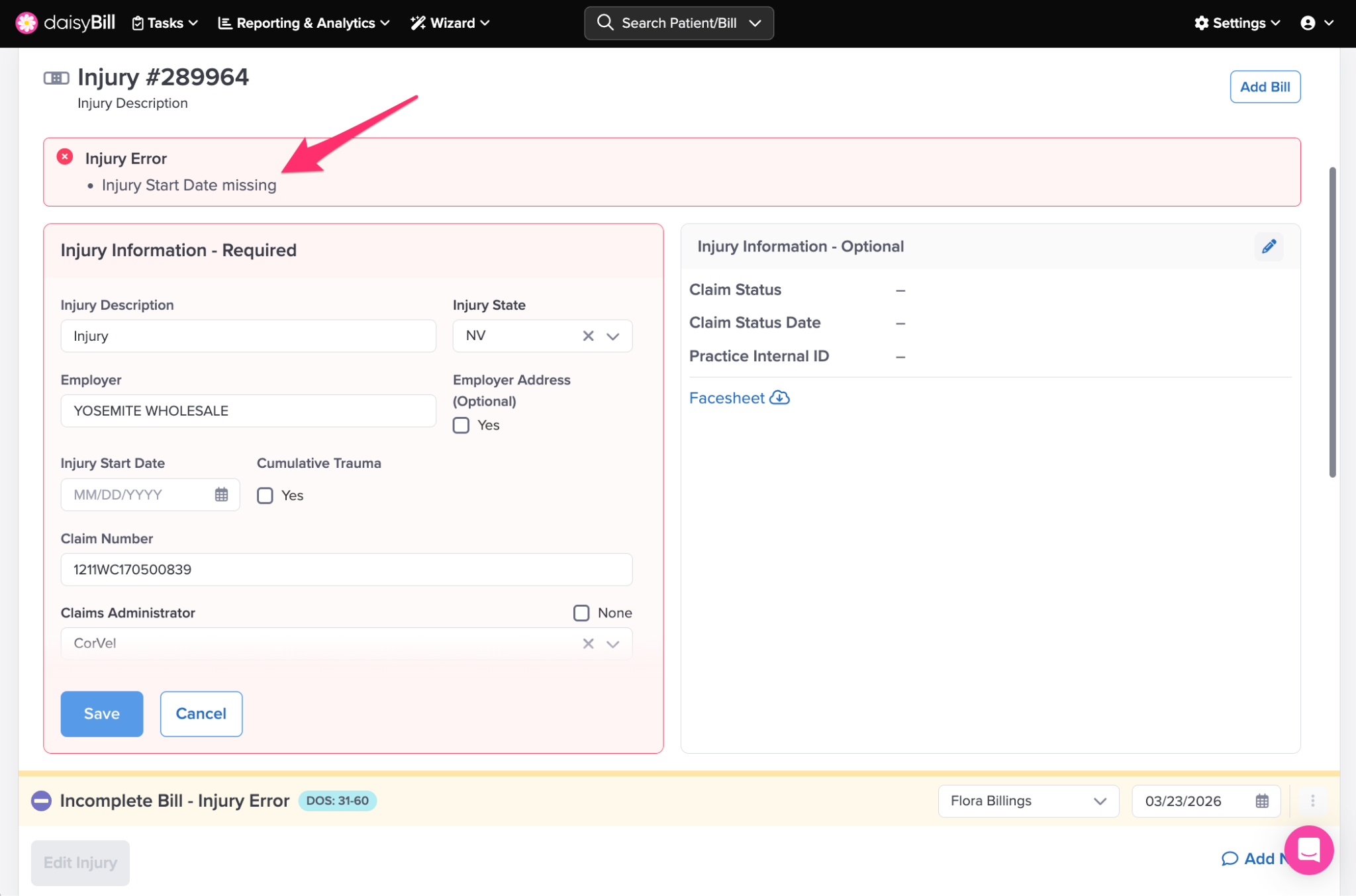The image size is (1356, 896).
Task: Expand the Injury State dropdown arrow
Action: click(x=613, y=336)
